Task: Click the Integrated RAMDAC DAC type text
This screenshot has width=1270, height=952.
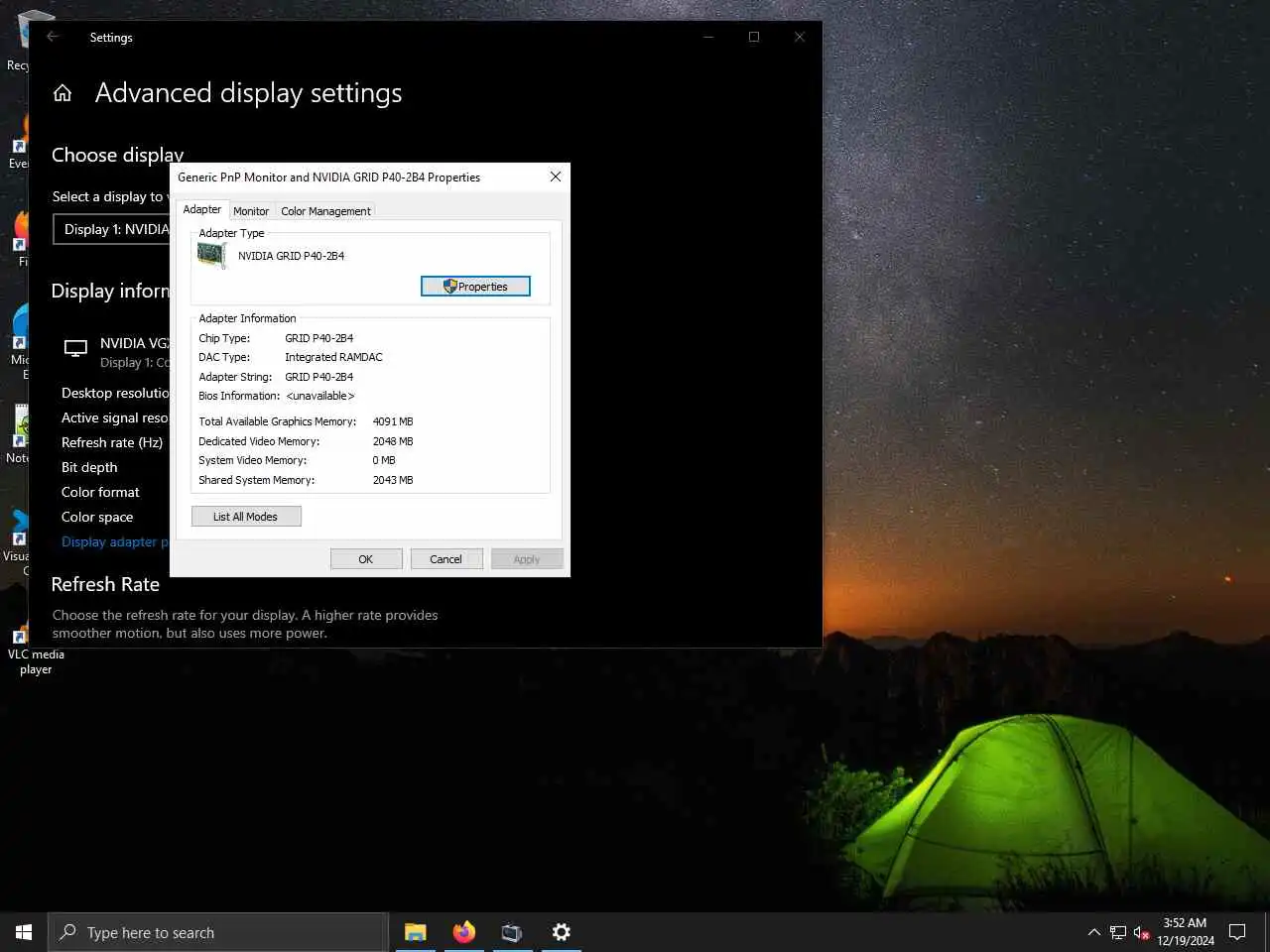Action: tap(333, 357)
